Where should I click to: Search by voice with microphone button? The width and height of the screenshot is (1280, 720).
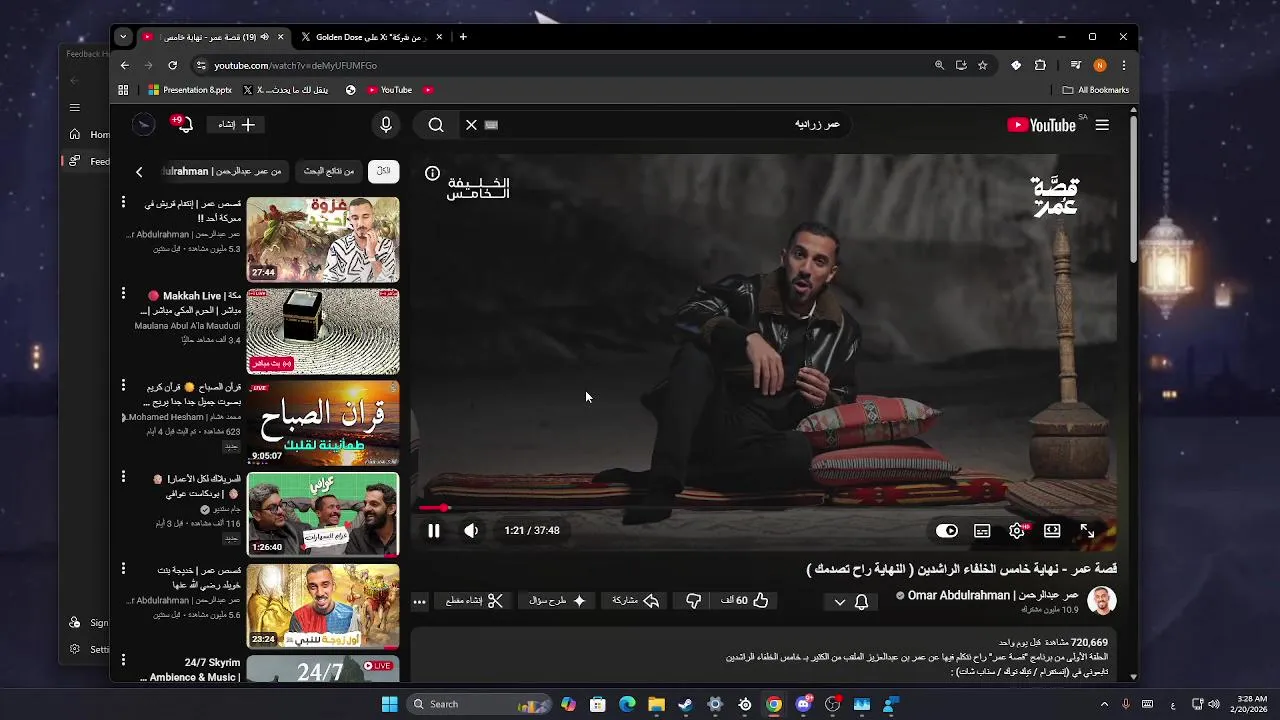386,125
